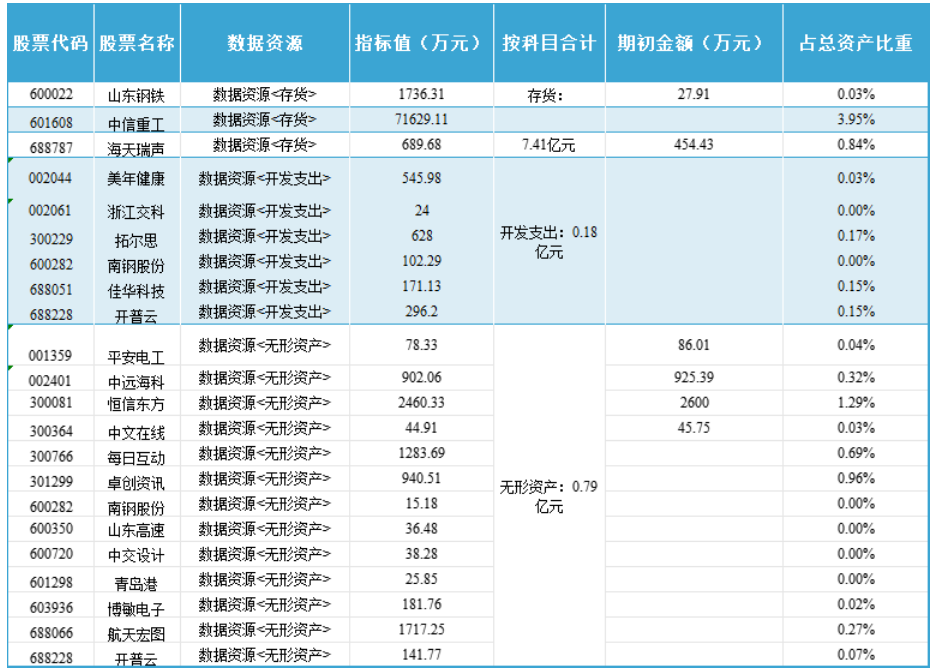
Task: Click the 7.41亿元 subtotal cell
Action: 548,145
